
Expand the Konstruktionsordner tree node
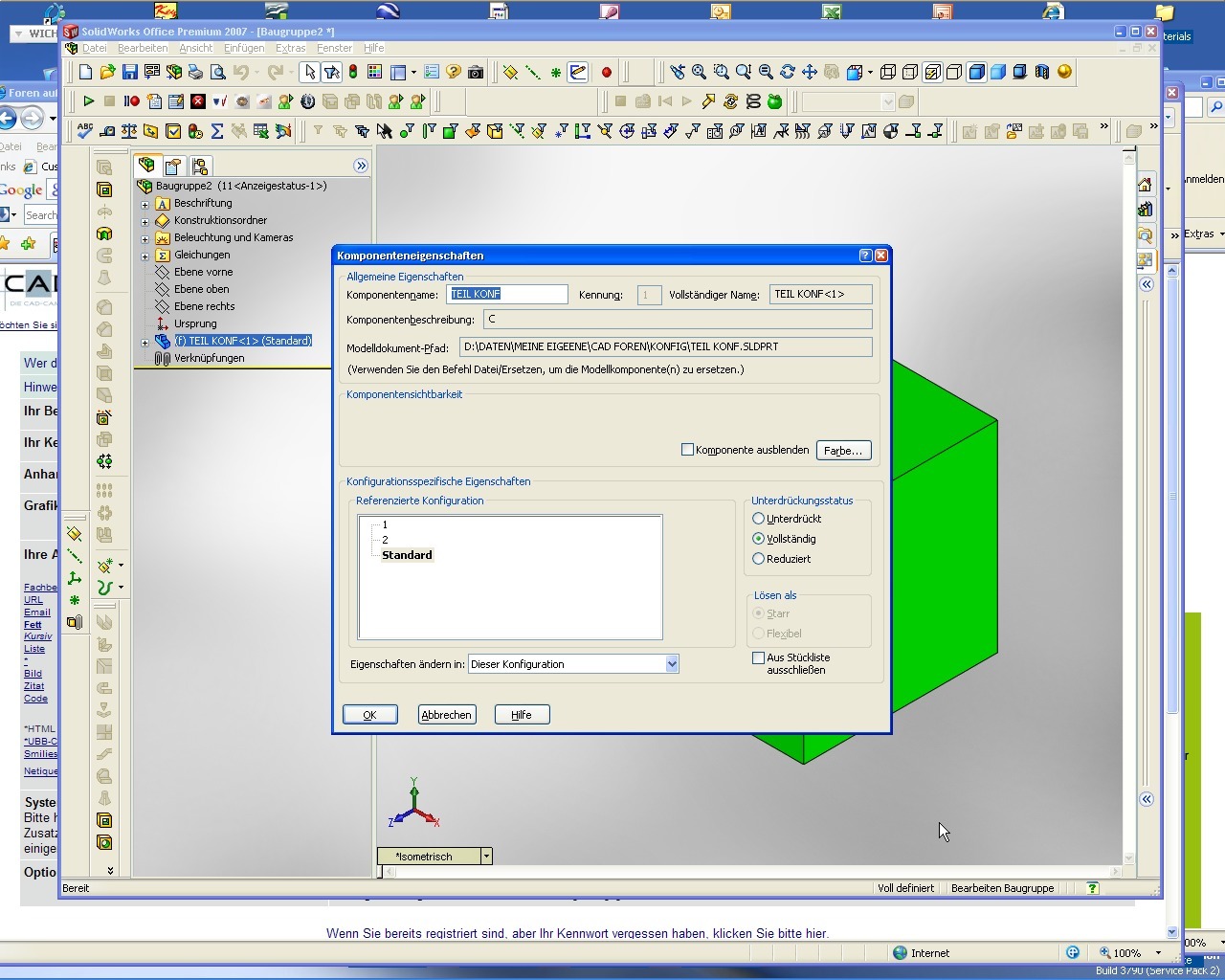[x=145, y=221]
